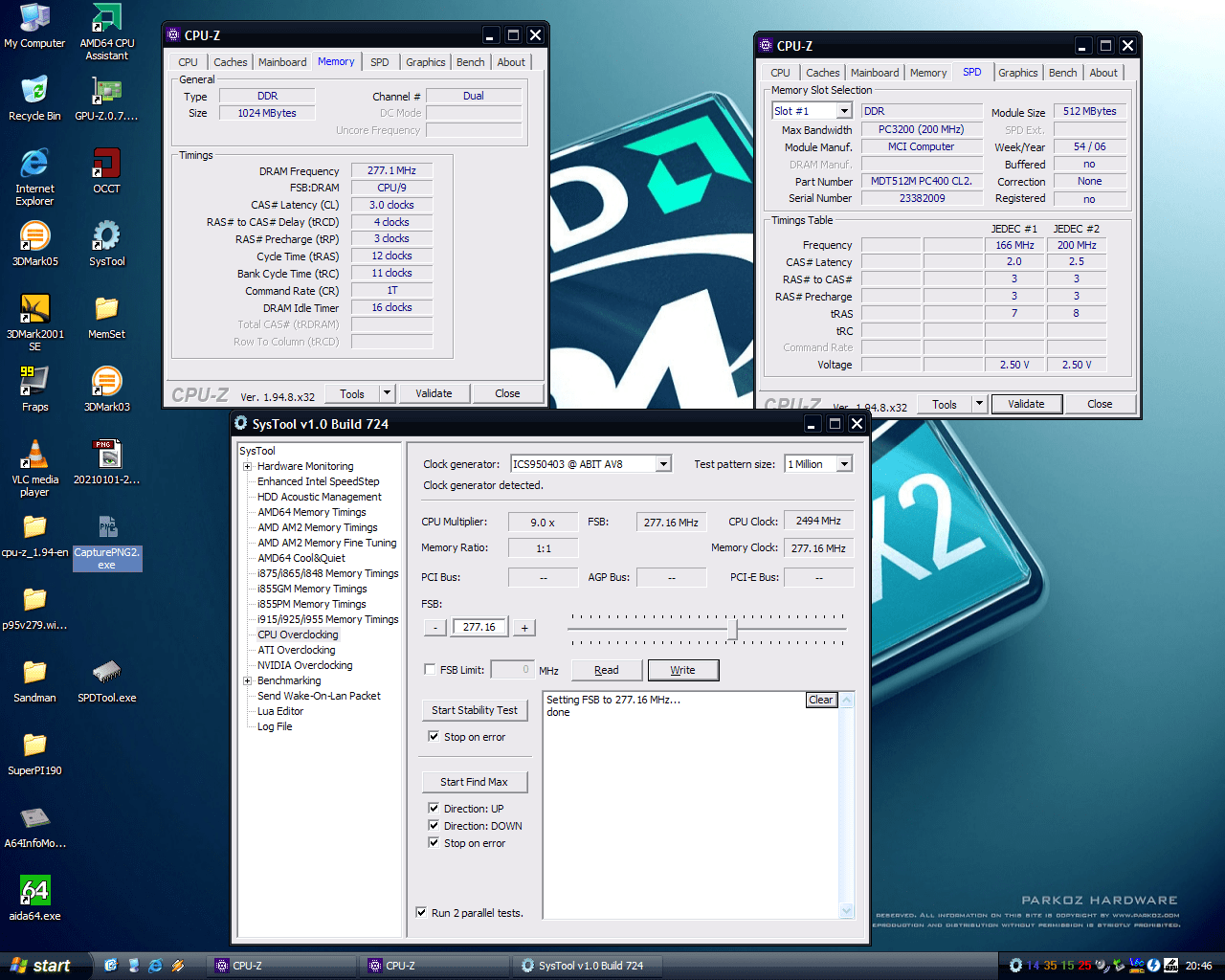Uncheck Direction: UP option
Screen dimensions: 1225x980
click(434, 809)
